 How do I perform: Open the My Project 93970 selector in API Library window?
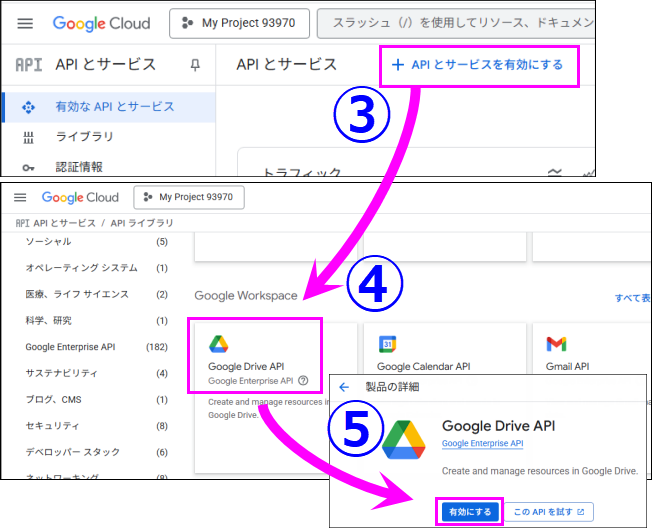189,197
